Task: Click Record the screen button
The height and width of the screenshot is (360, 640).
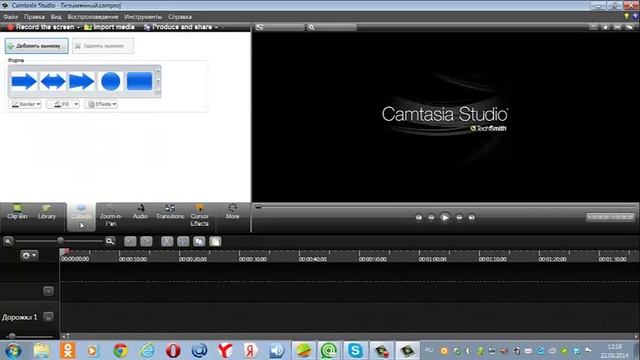Action: pyautogui.click(x=41, y=27)
